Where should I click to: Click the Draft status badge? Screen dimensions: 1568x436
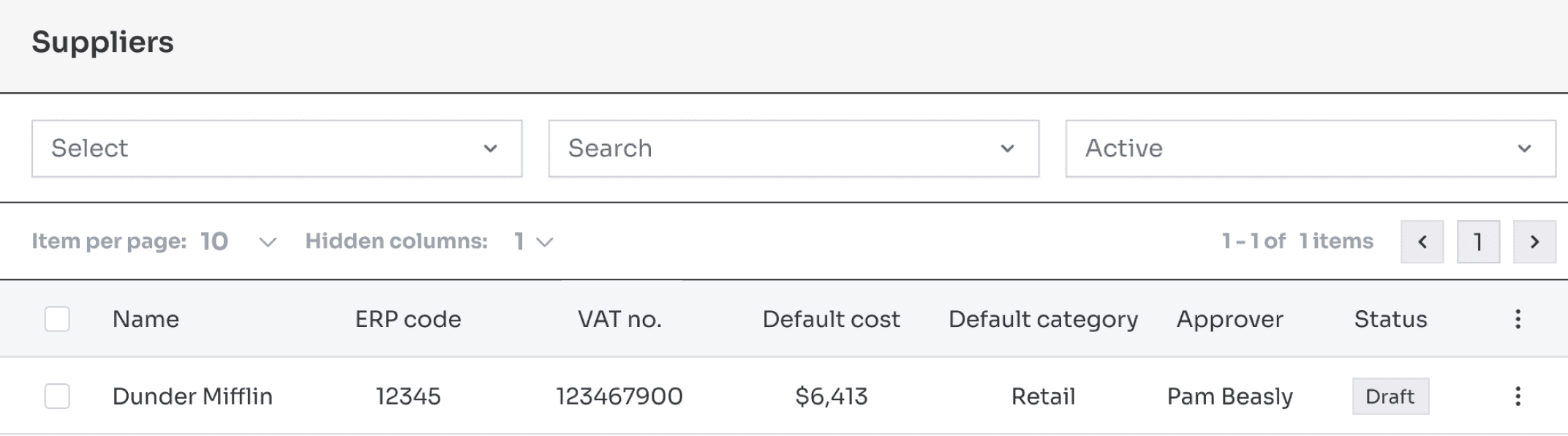(1390, 396)
